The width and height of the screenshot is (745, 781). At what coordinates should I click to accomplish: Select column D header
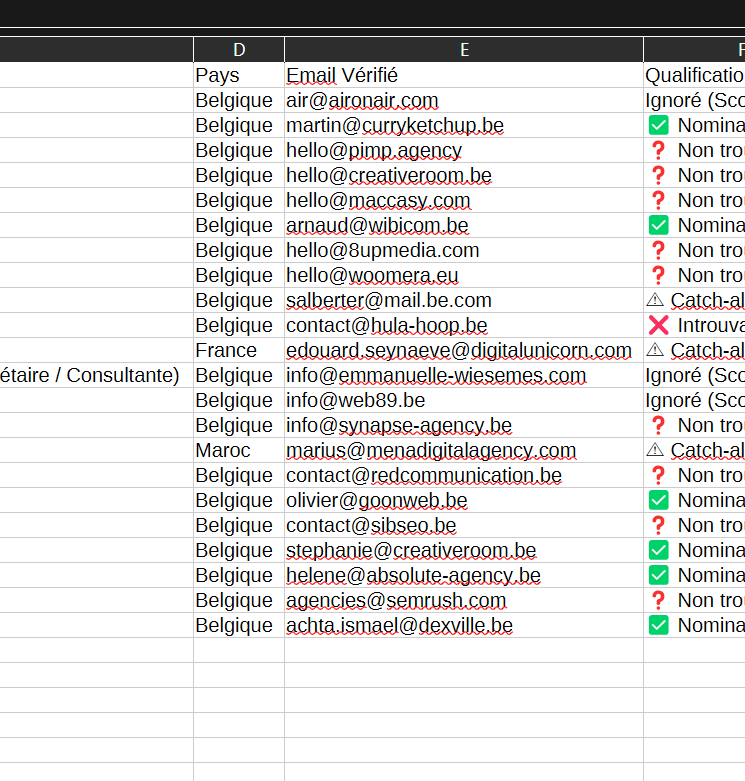(239, 49)
